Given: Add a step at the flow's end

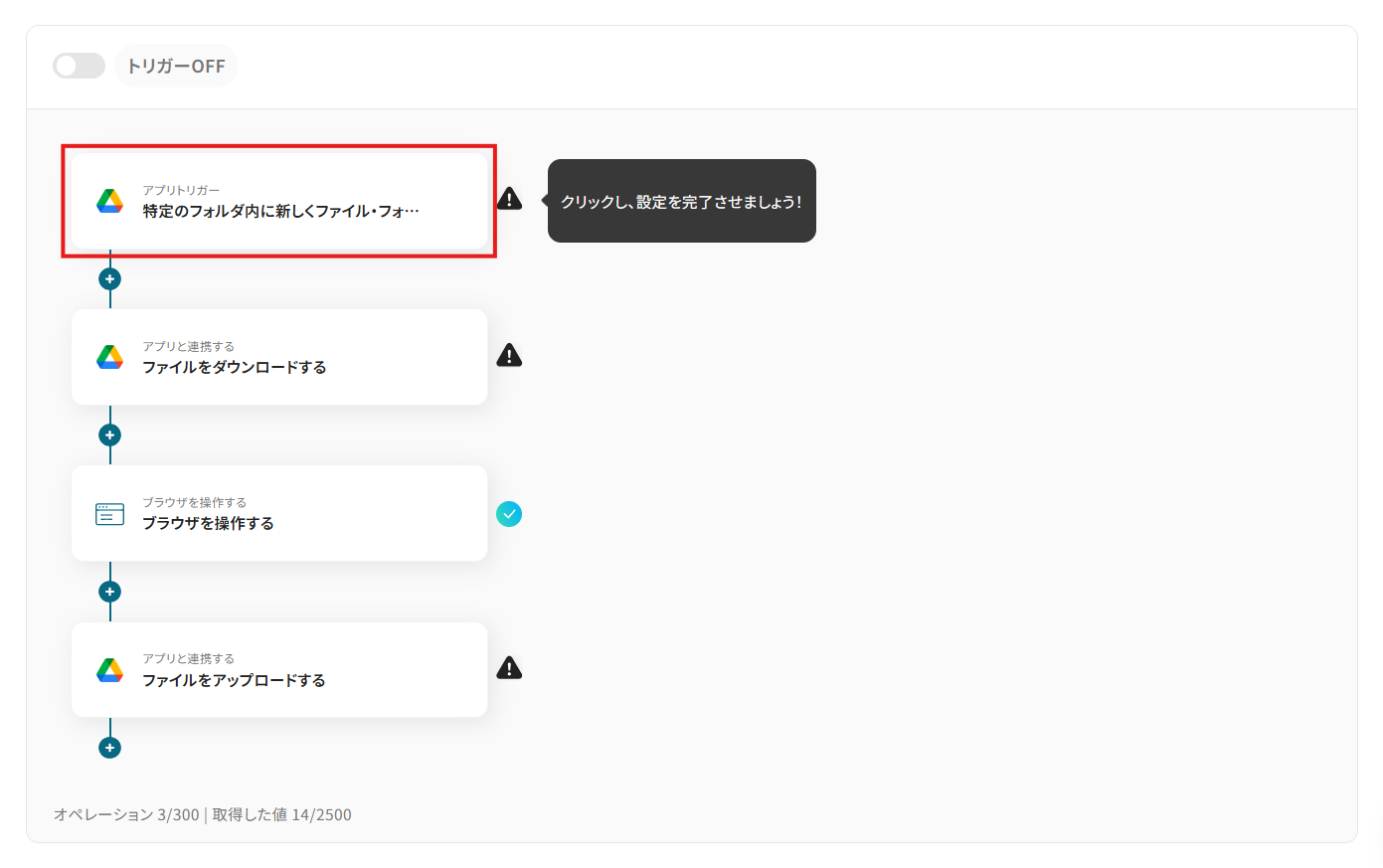Looking at the screenshot, I should [109, 748].
